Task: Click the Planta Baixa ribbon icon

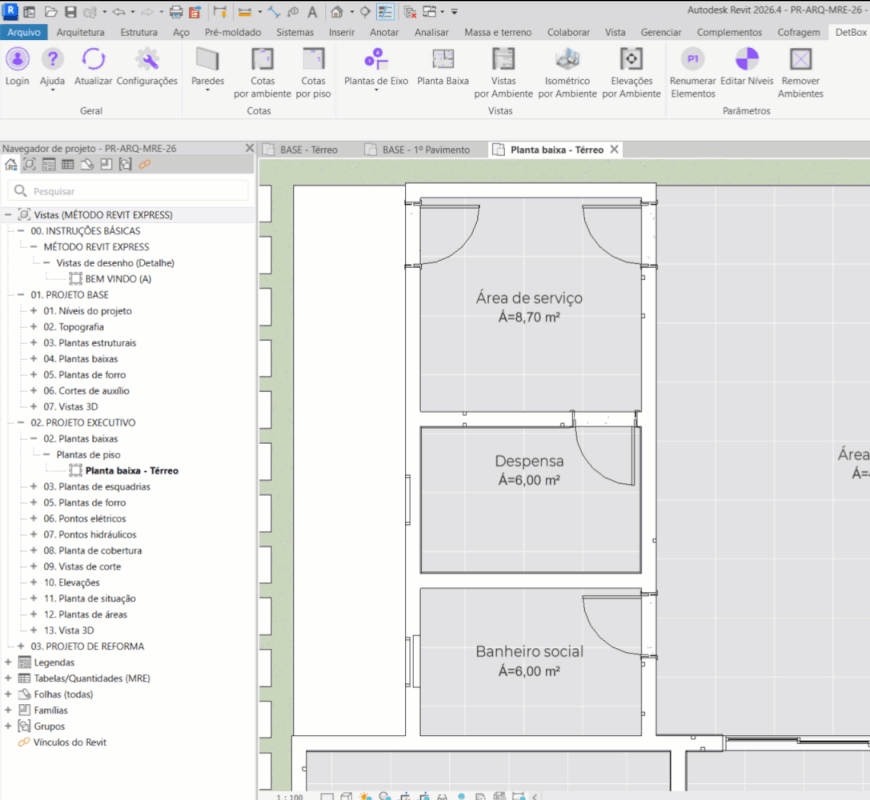Action: (x=443, y=59)
